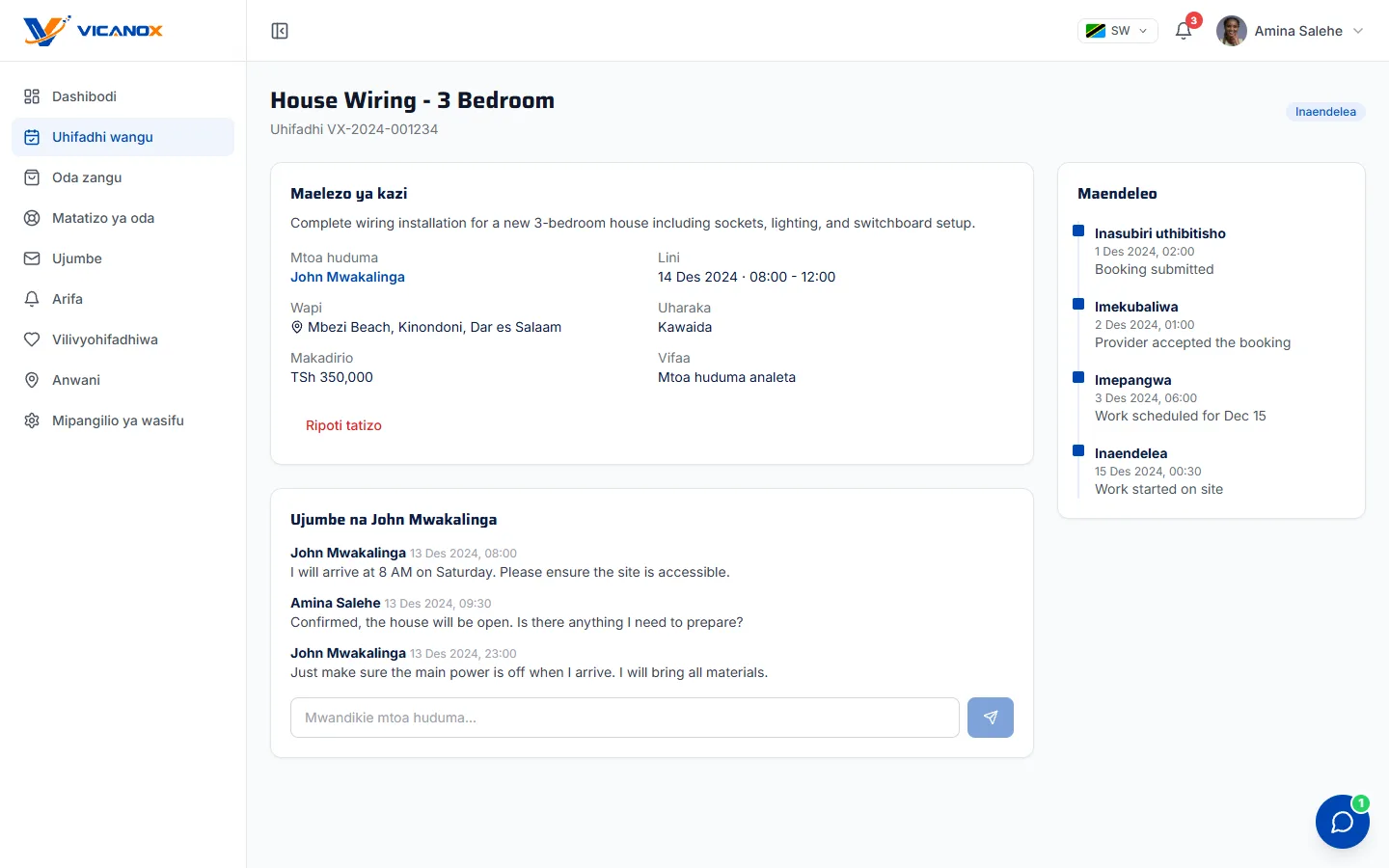Screen dimensions: 1389x868
Task: Focus the Mwandikie mtoa huduma message field
Action: click(x=625, y=718)
